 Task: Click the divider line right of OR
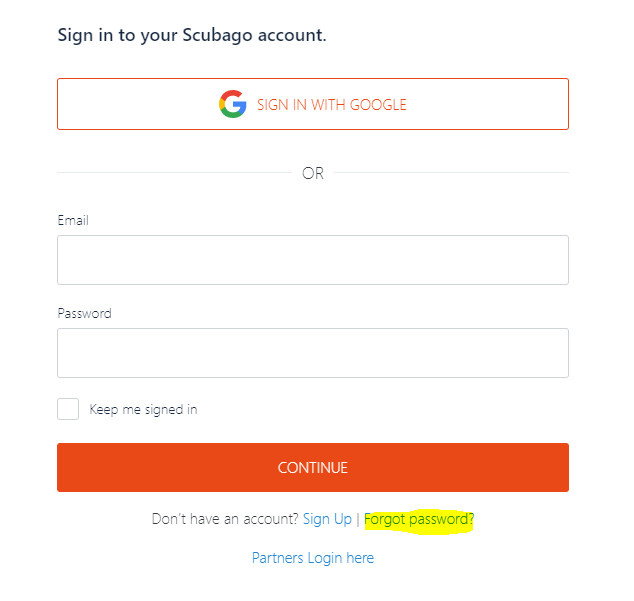click(x=451, y=173)
